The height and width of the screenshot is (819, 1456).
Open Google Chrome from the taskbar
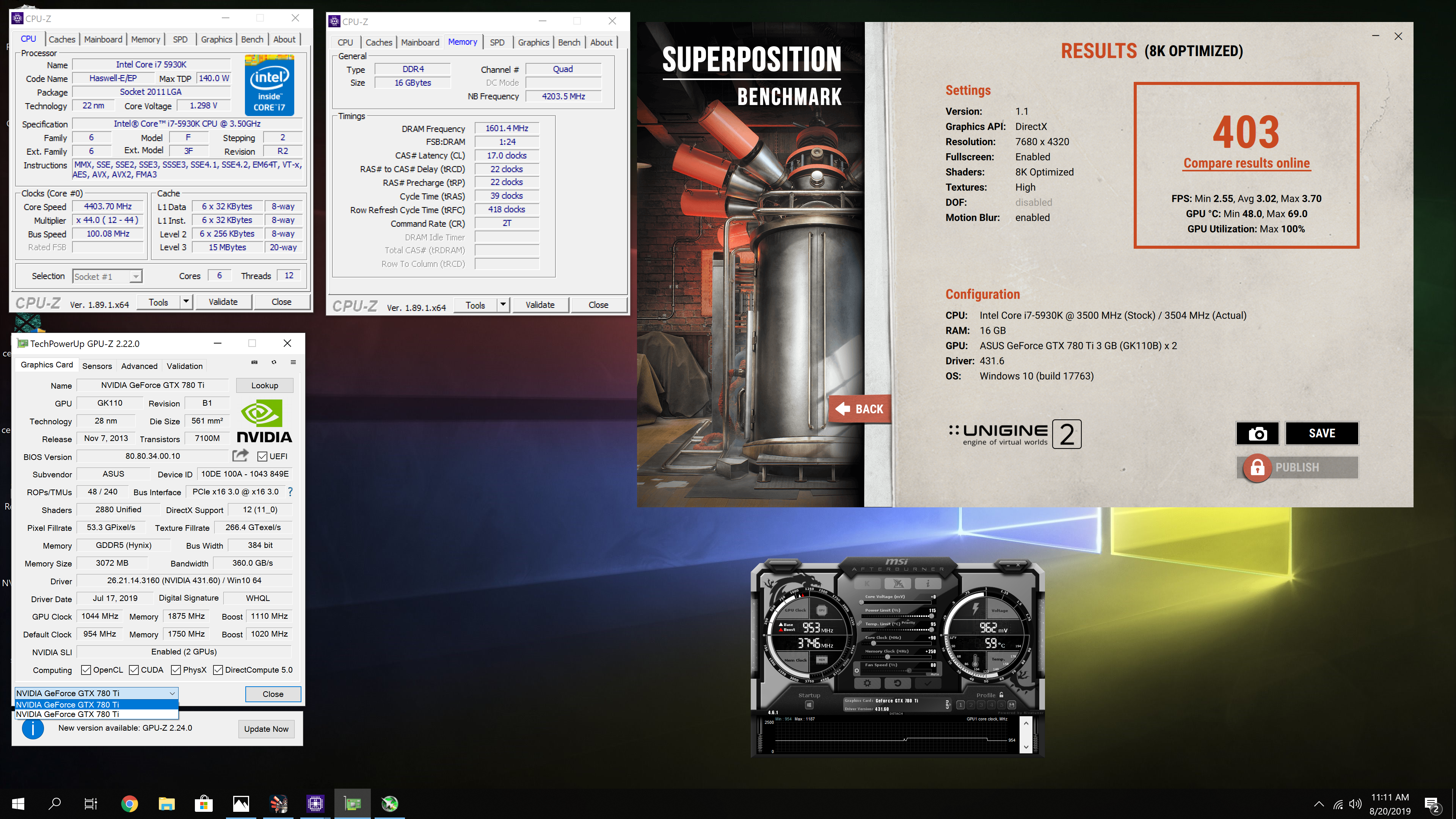(x=129, y=804)
